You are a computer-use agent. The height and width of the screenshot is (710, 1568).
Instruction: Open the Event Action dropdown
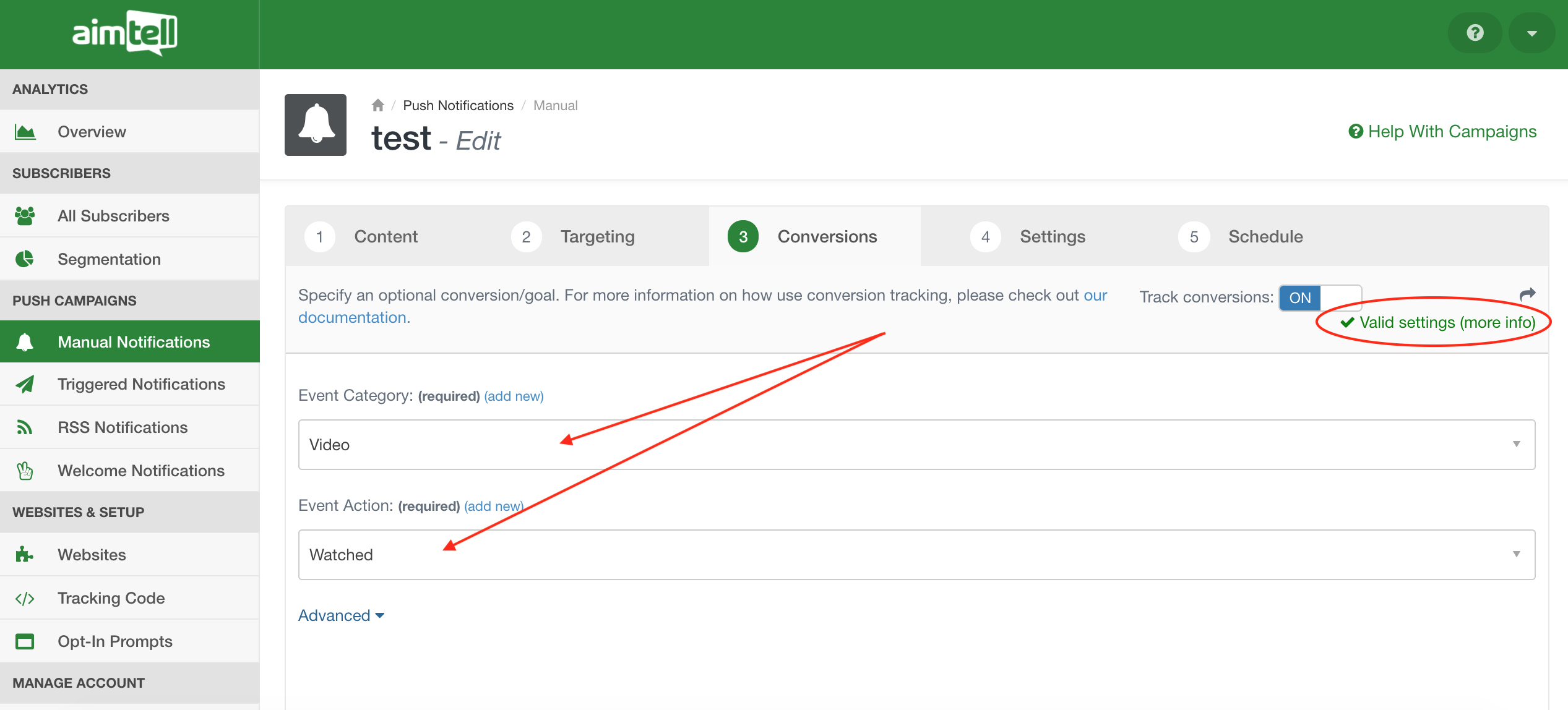pyautogui.click(x=916, y=555)
